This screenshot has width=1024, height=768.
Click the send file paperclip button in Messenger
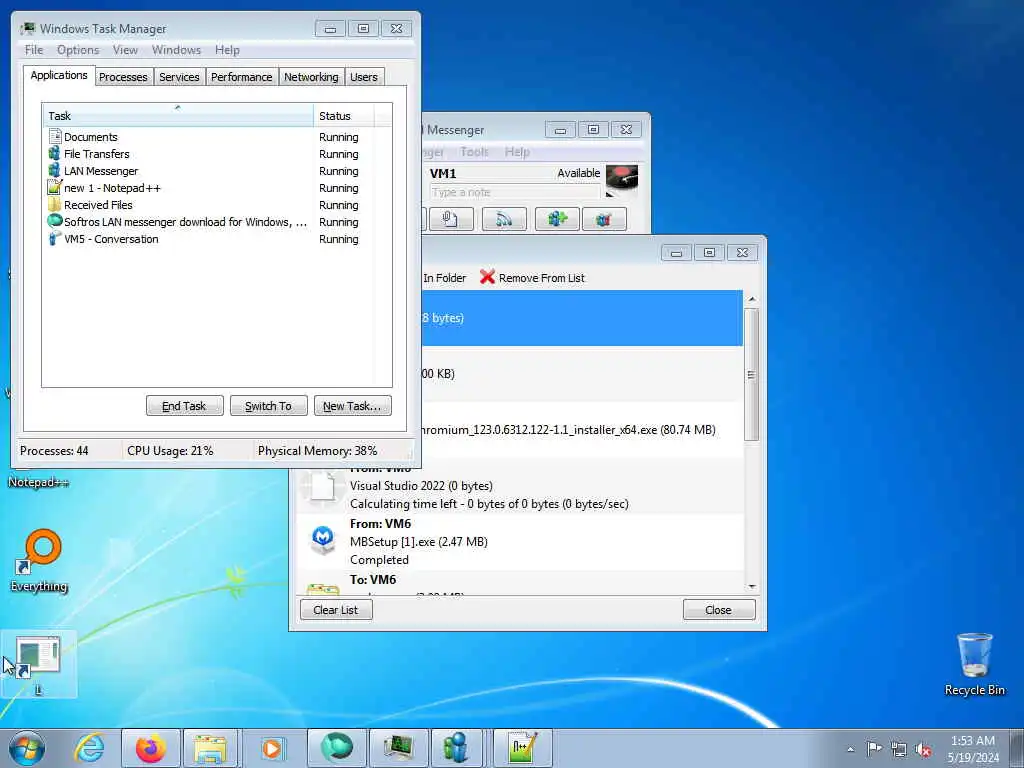451,219
